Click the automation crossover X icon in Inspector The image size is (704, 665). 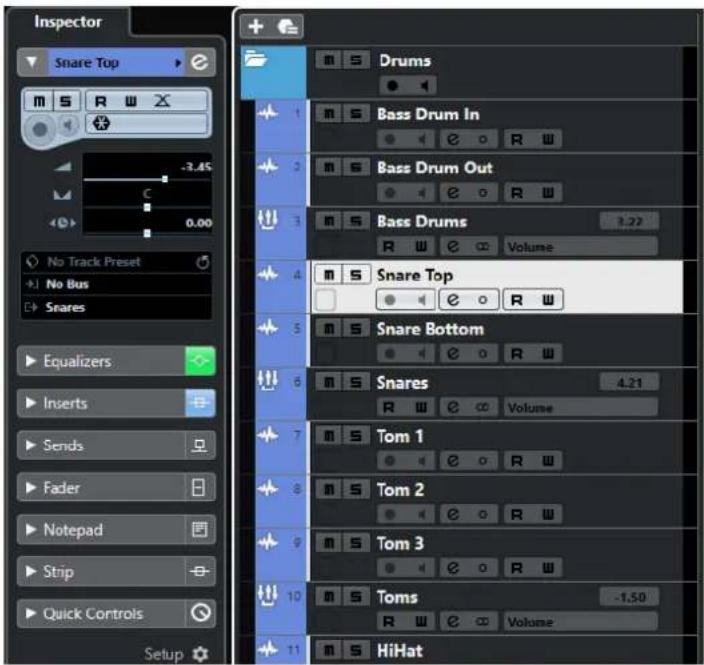tap(162, 101)
